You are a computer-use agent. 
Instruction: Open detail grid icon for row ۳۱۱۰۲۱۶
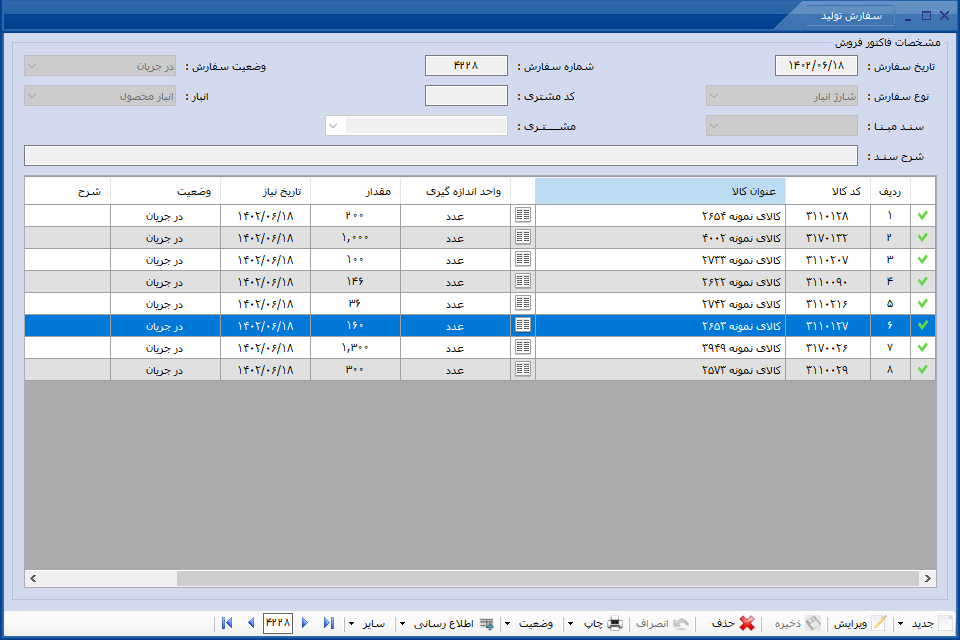pyautogui.click(x=523, y=303)
